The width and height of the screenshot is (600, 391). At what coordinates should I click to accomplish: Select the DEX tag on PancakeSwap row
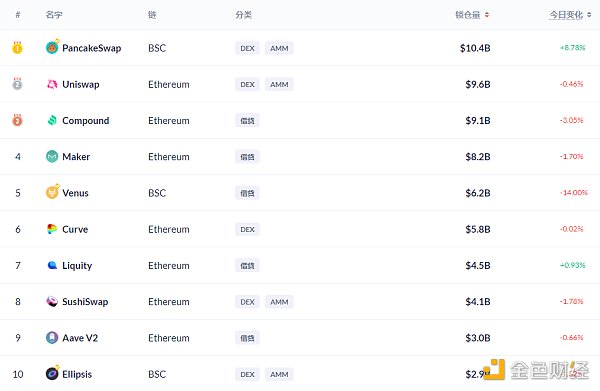click(x=247, y=48)
